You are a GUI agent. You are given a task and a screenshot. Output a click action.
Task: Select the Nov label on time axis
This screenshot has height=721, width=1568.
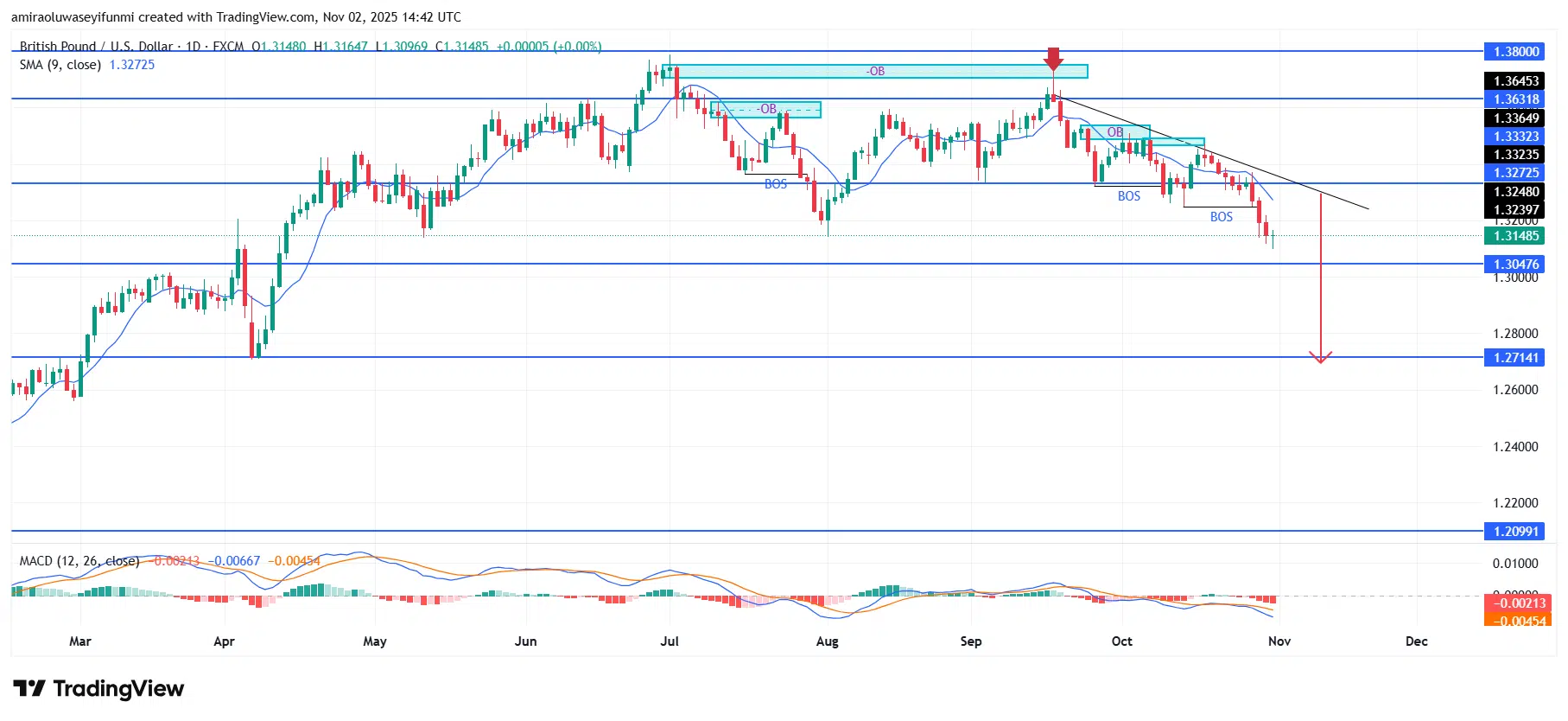(1279, 641)
